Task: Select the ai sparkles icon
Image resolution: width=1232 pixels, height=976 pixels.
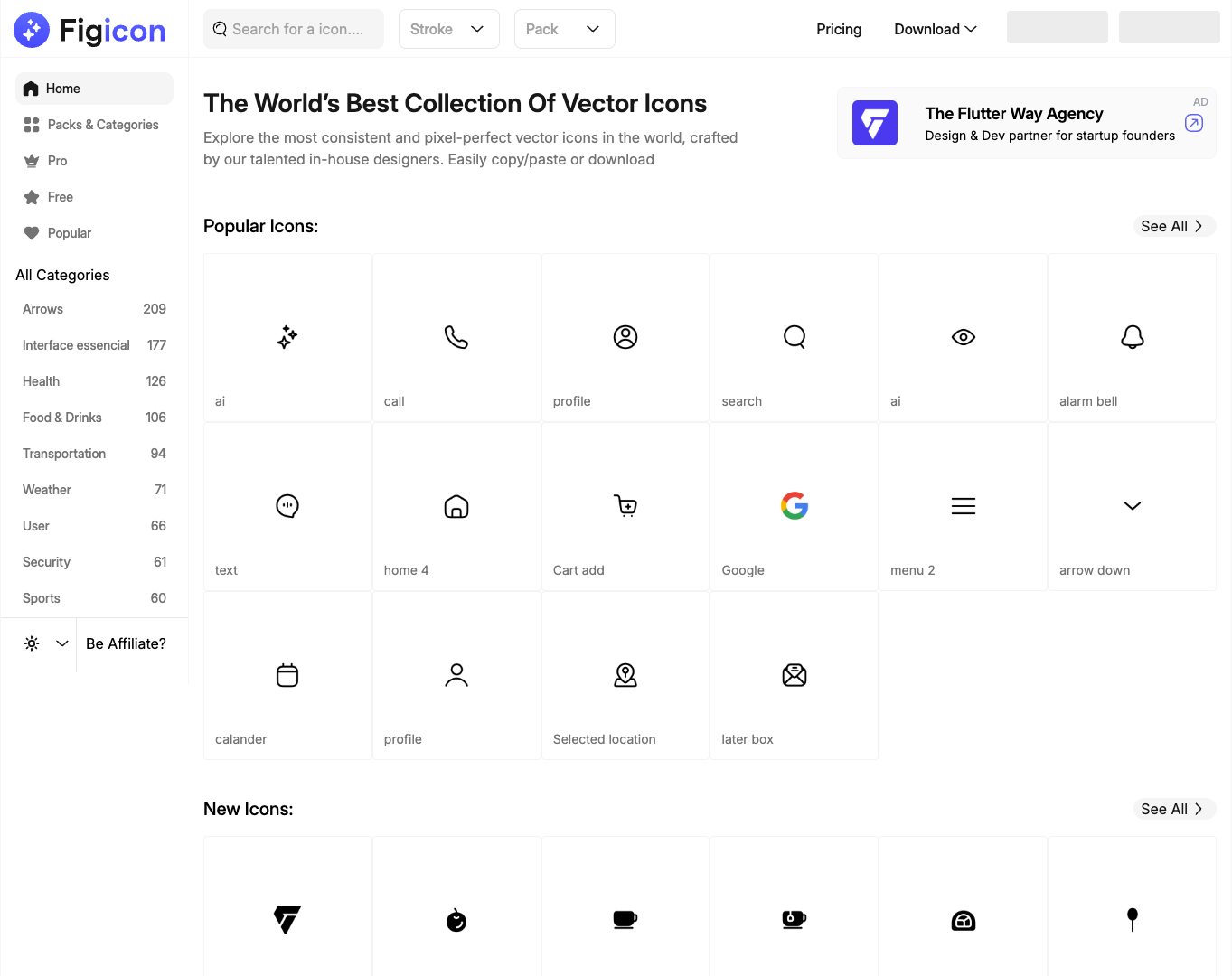Action: point(287,337)
